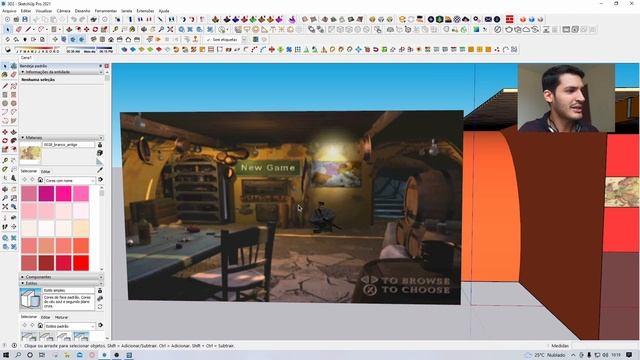640x360 pixels.
Task: Select the Move tool in left toolbar
Action: click(4, 132)
